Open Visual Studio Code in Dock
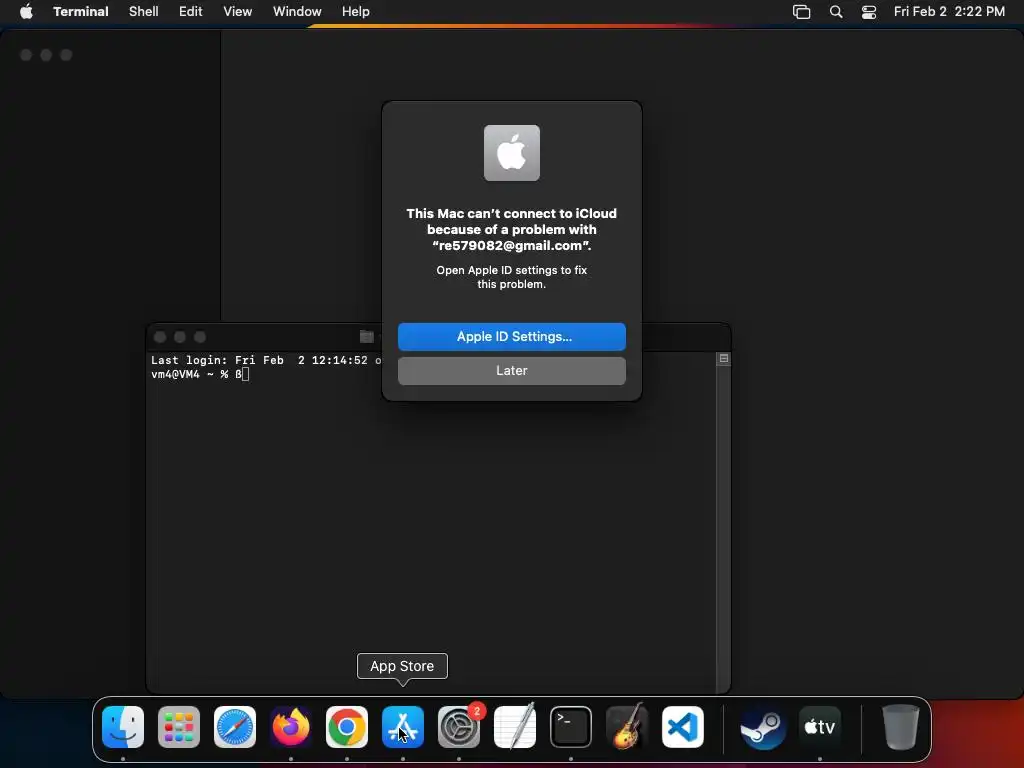 (683, 727)
